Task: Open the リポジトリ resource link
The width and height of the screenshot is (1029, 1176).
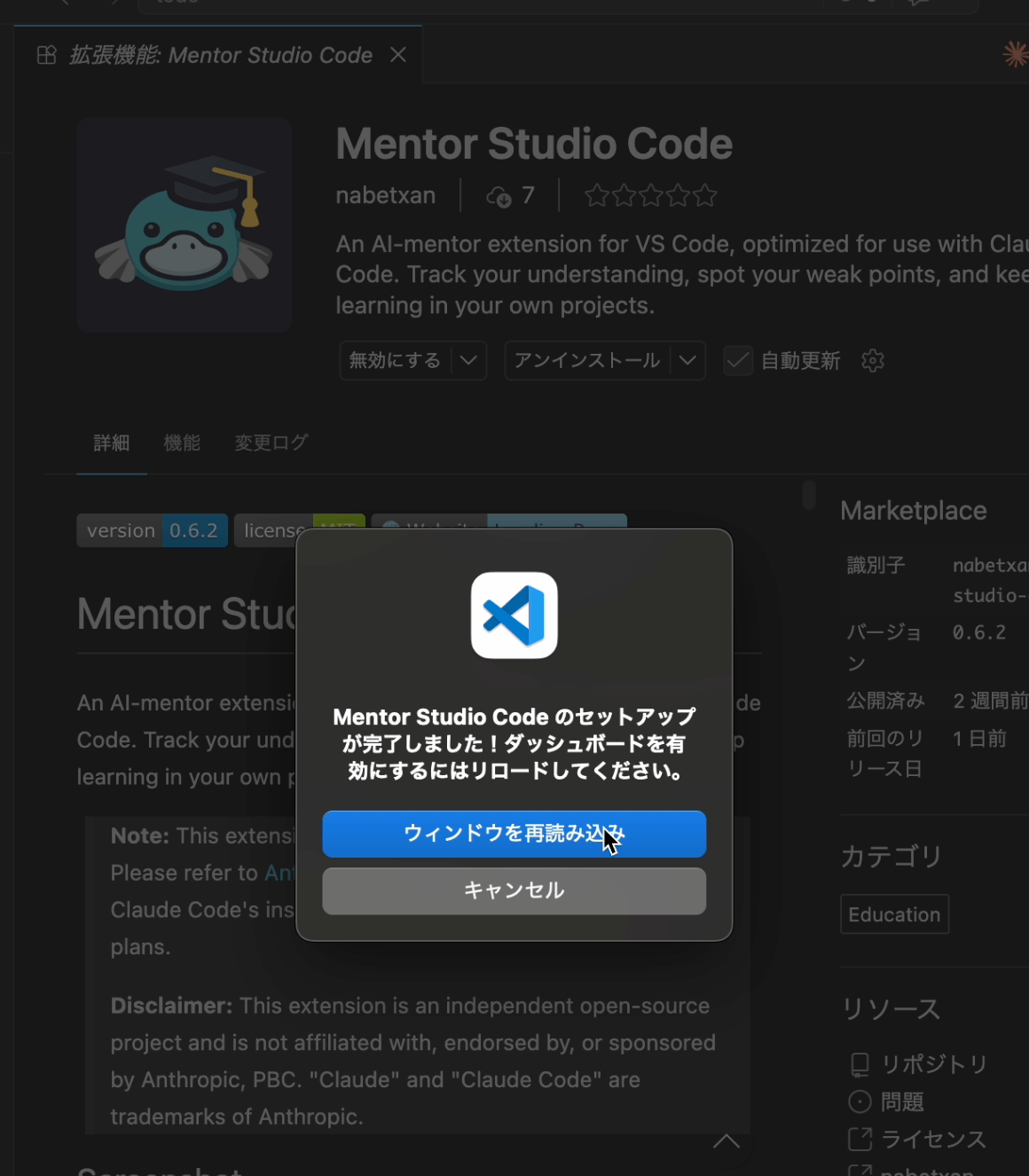Action: (x=934, y=1064)
